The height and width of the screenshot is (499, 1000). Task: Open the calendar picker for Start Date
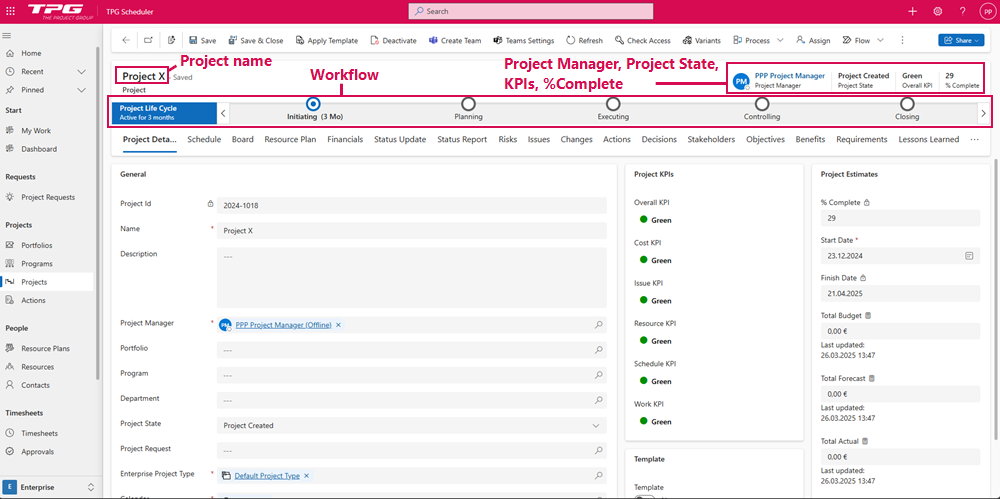point(969,256)
